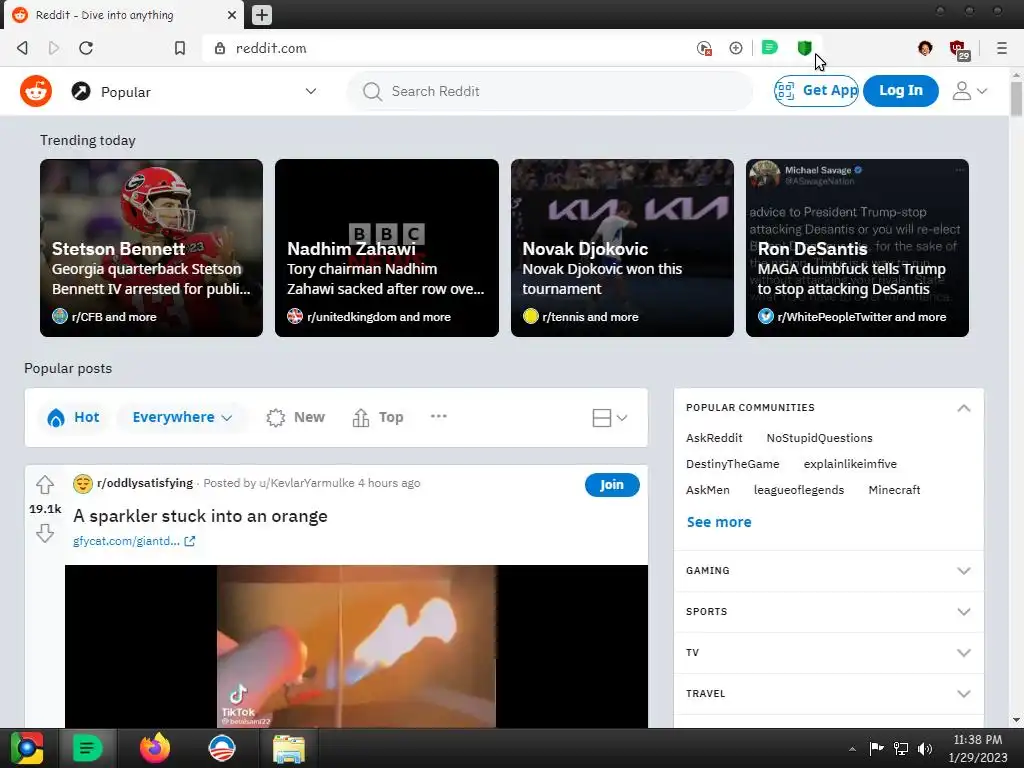This screenshot has width=1024, height=768.
Task: Reload the page with refresh icon
Action: (86, 48)
